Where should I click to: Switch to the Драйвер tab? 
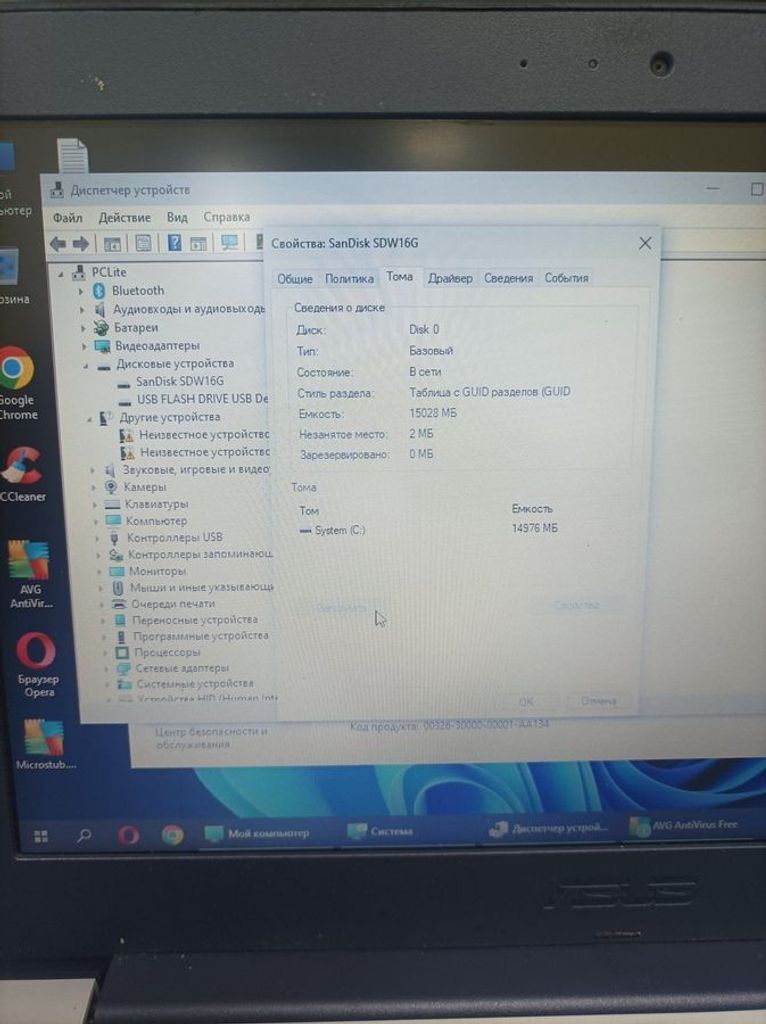tap(450, 278)
